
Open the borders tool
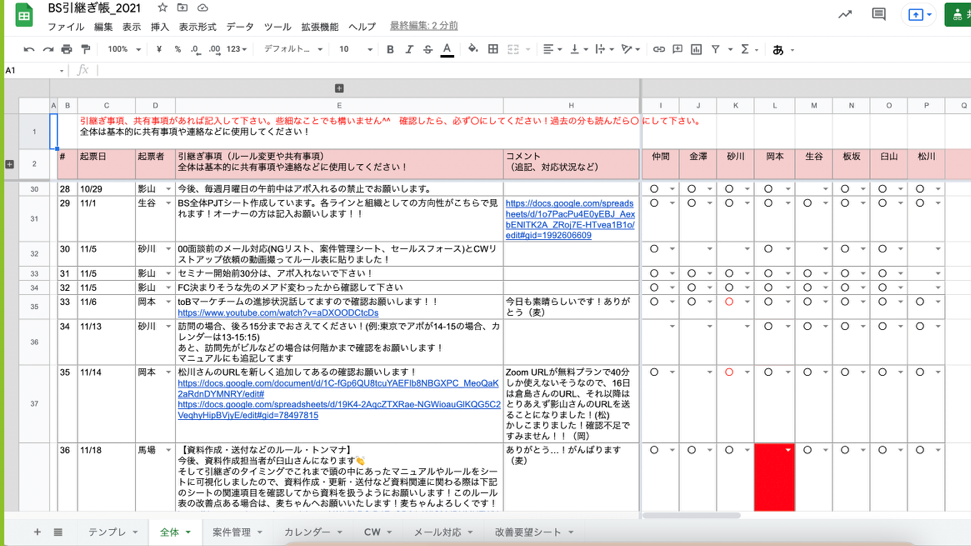pyautogui.click(x=493, y=49)
